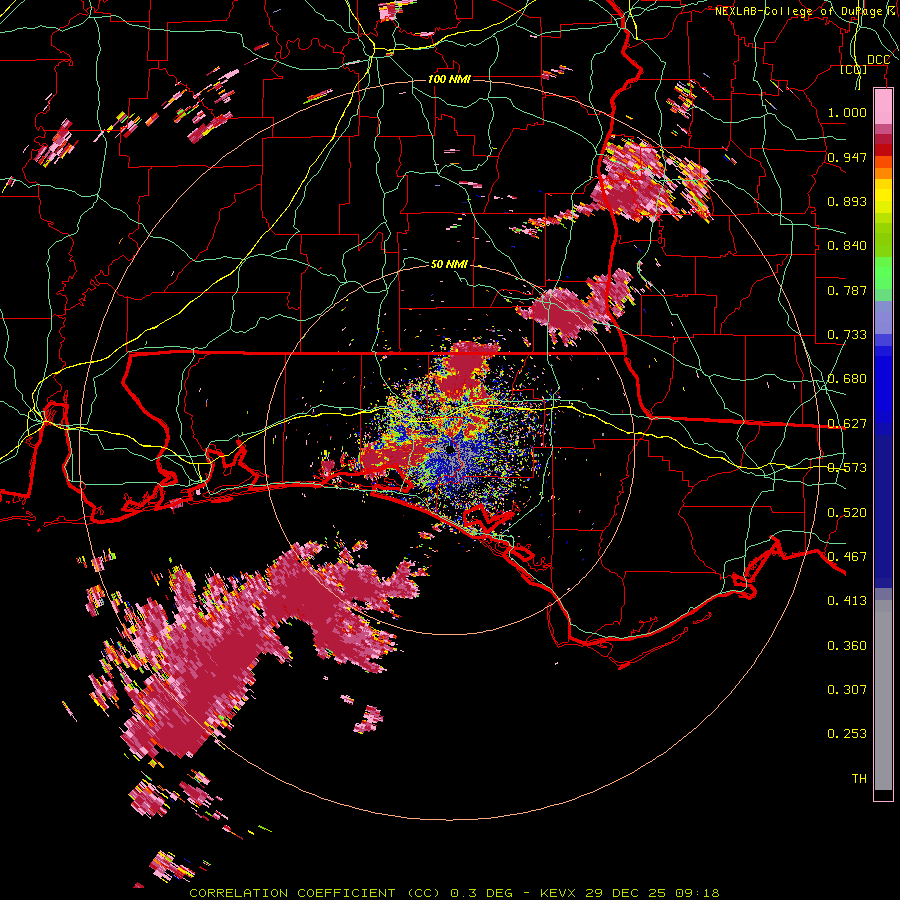Click the 0.3 DEG elevation text
This screenshot has height=900, width=900.
[x=481, y=893]
